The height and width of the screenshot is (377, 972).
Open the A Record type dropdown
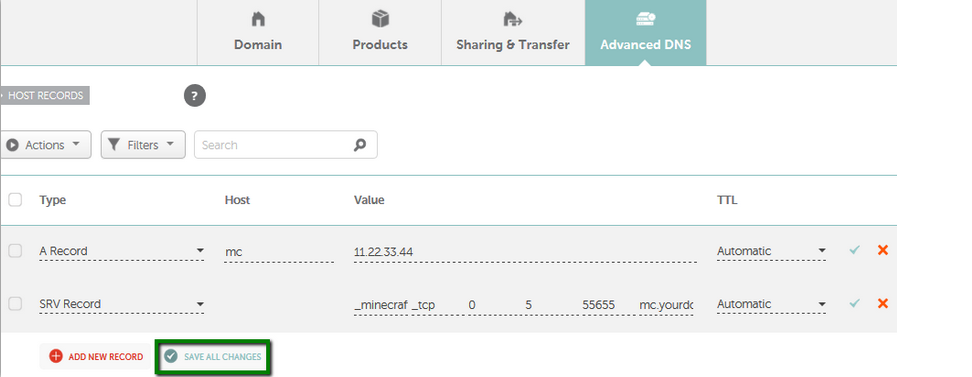point(122,251)
